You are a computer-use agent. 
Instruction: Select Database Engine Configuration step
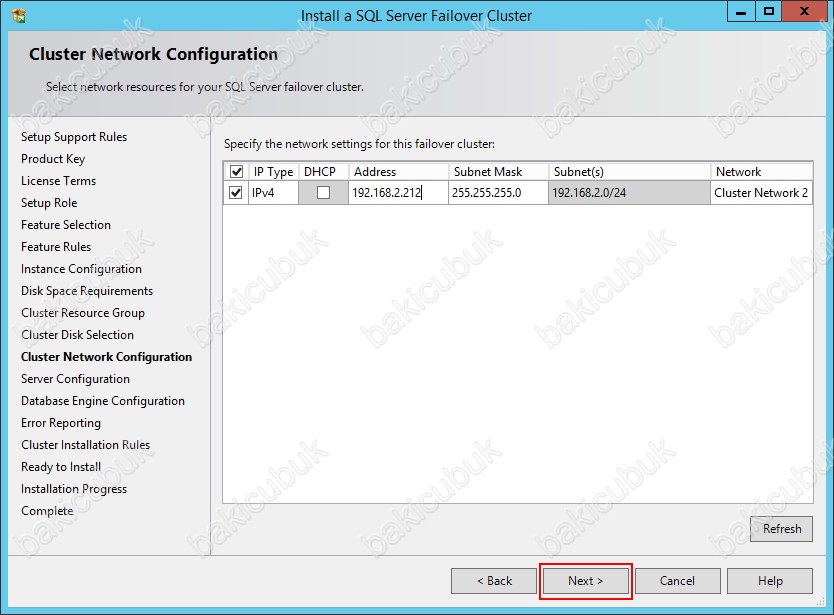(103, 401)
